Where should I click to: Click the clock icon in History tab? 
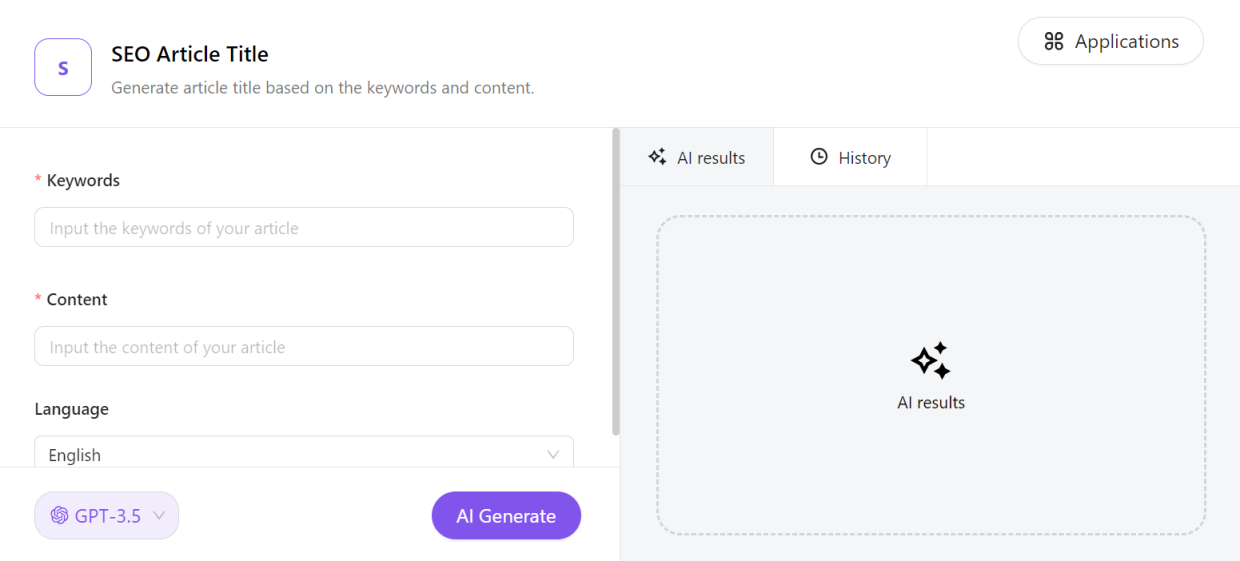tap(819, 157)
